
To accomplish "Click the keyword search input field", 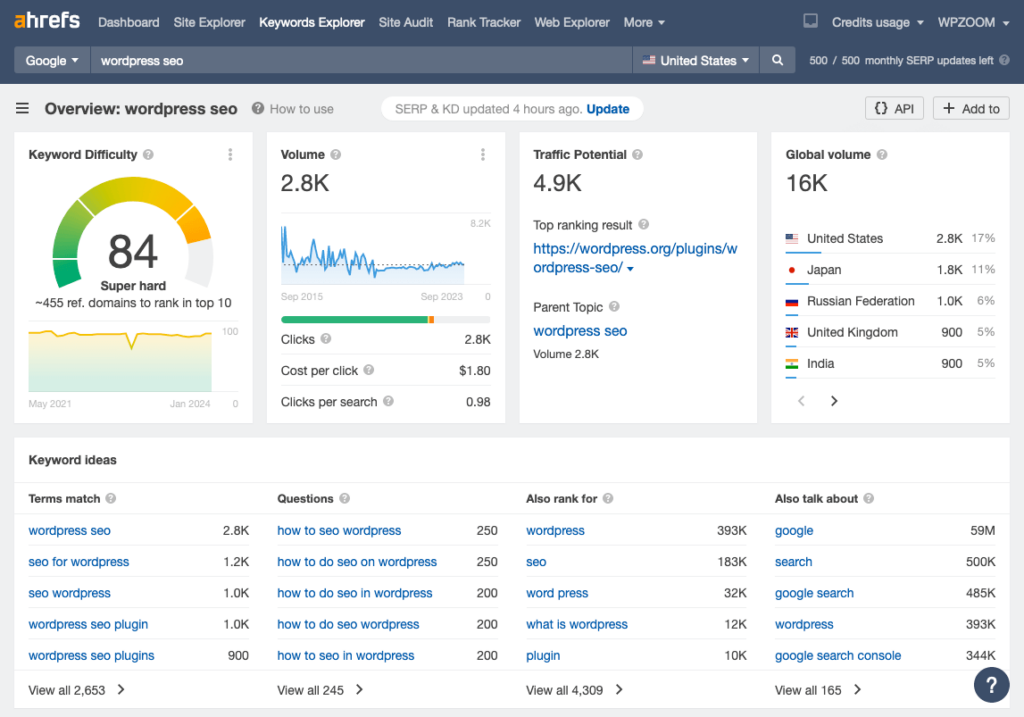I will tap(361, 60).
